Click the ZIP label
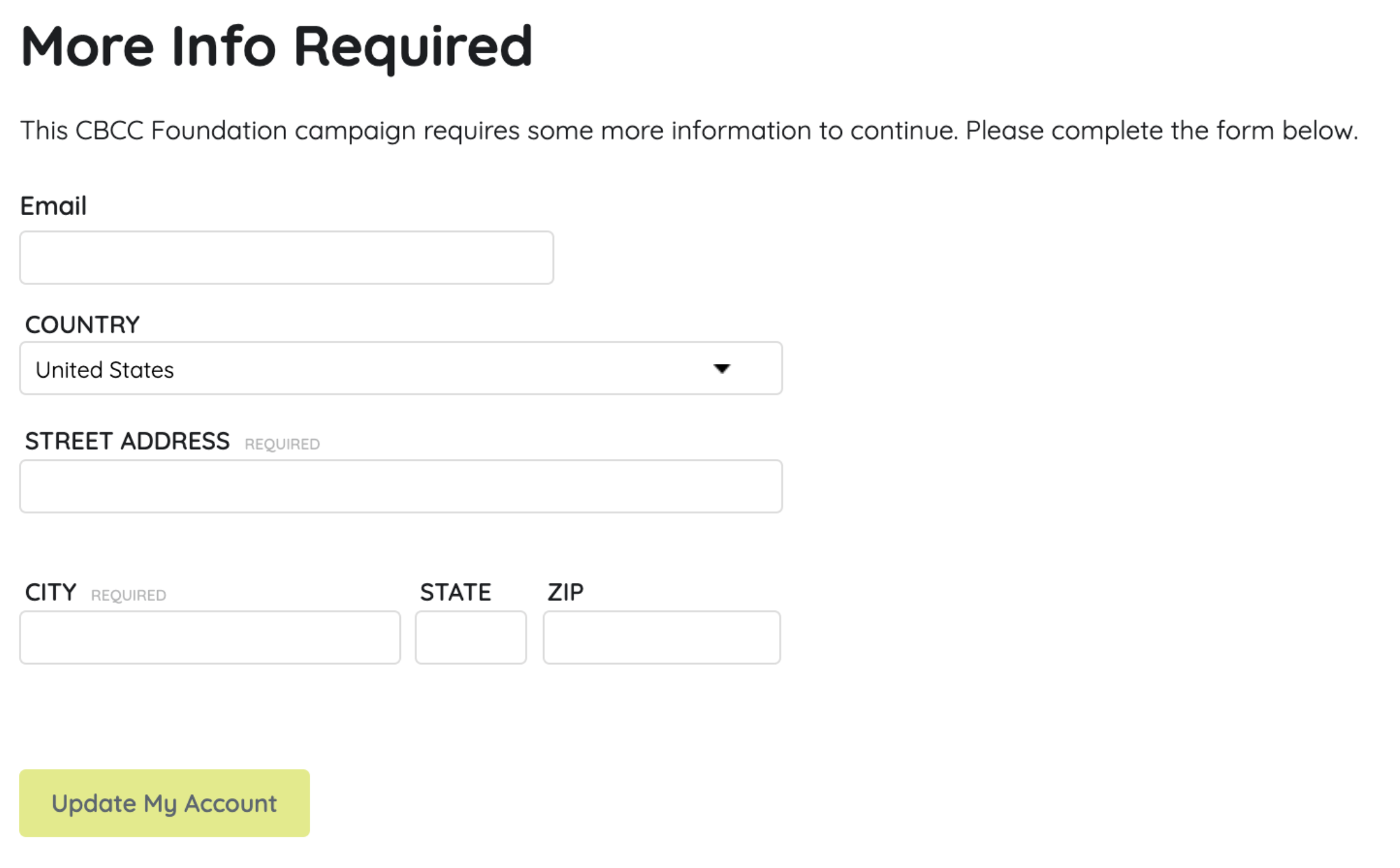 pyautogui.click(x=566, y=592)
